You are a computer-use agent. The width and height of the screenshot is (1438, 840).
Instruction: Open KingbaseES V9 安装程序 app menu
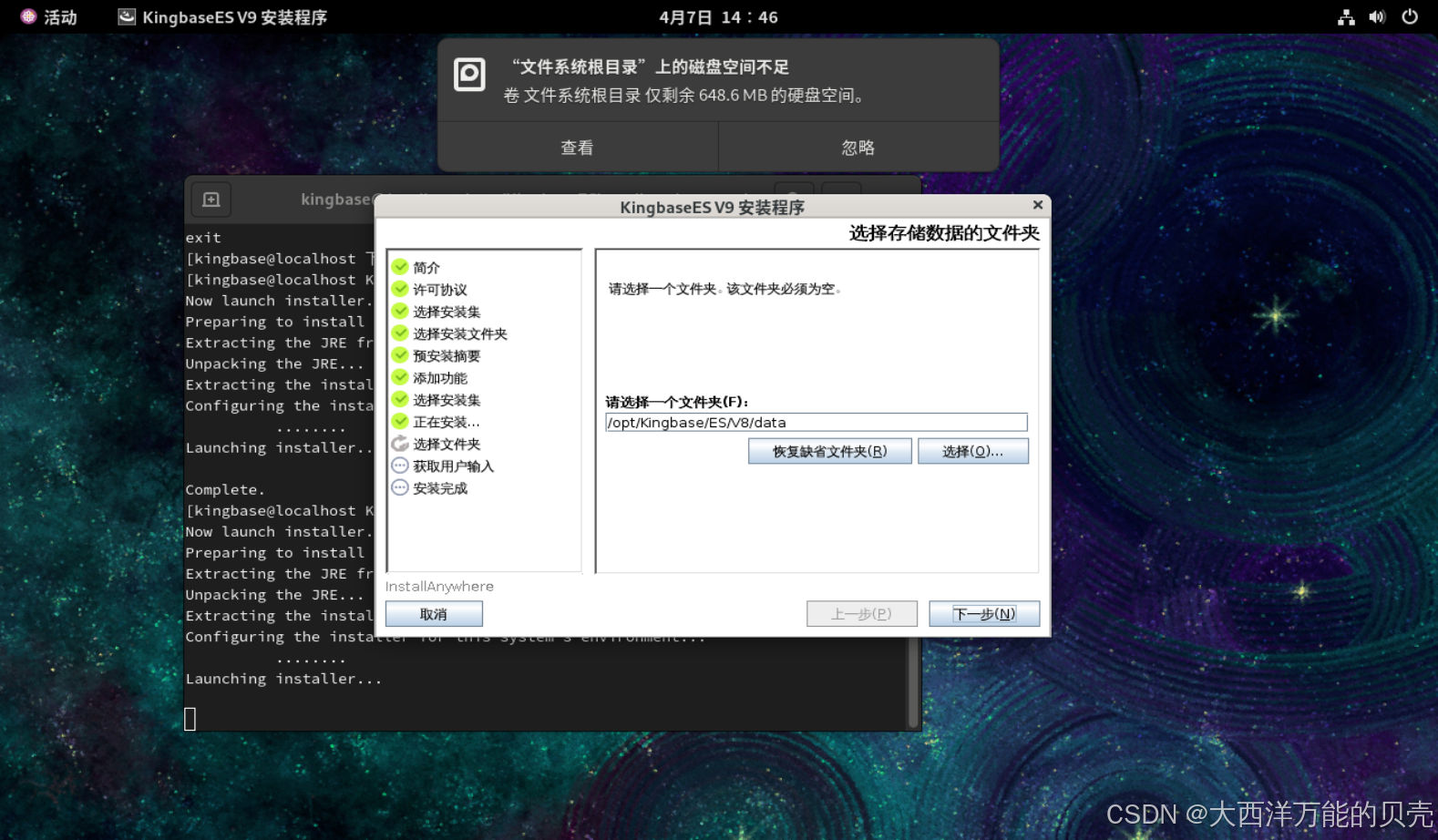click(x=222, y=17)
